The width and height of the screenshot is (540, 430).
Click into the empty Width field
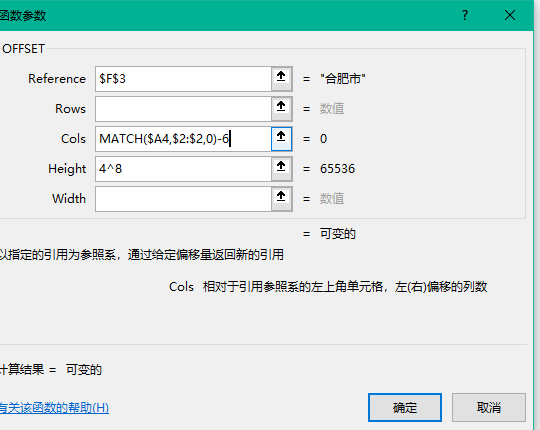[184, 199]
